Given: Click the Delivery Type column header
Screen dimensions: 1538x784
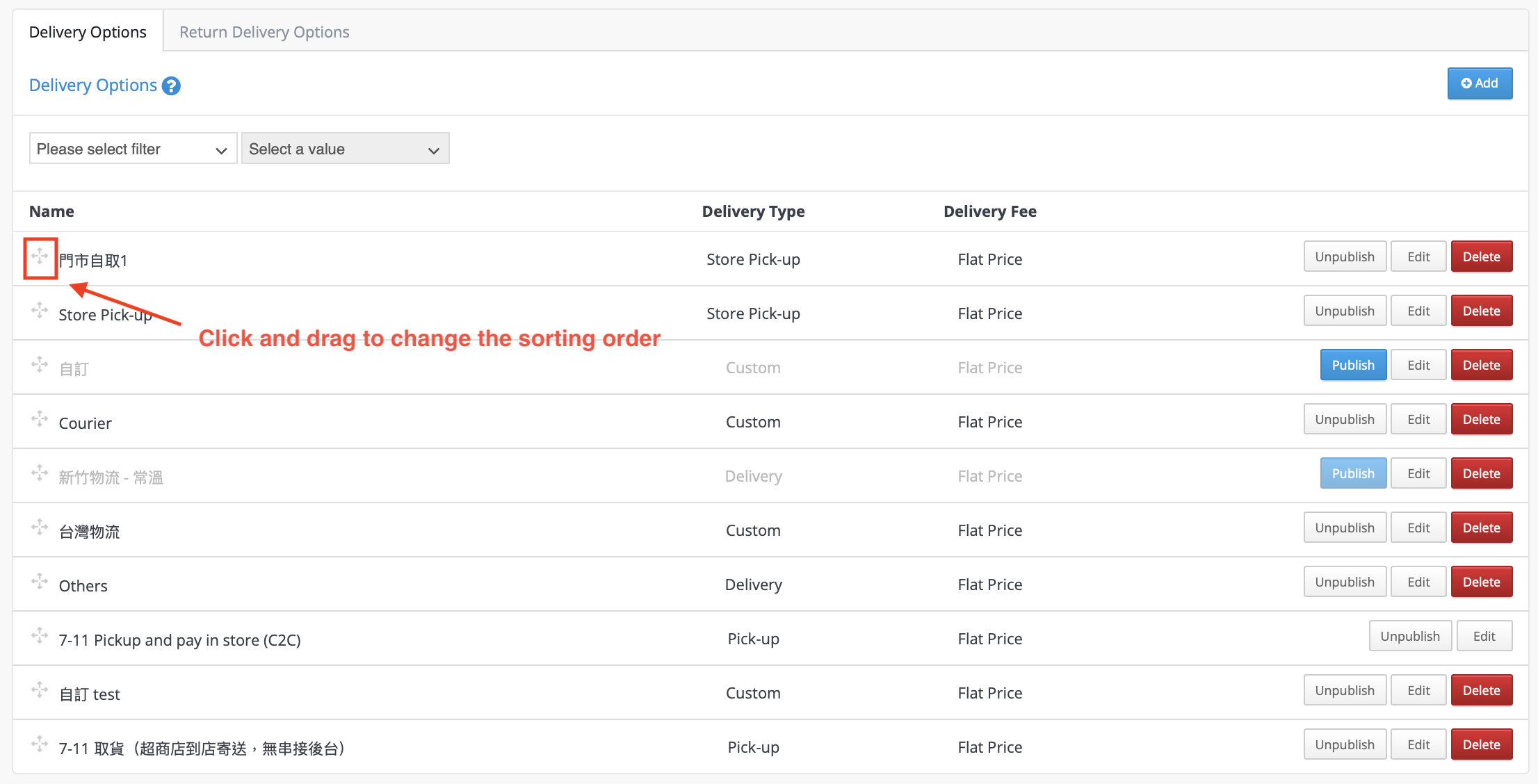Looking at the screenshot, I should coord(753,211).
